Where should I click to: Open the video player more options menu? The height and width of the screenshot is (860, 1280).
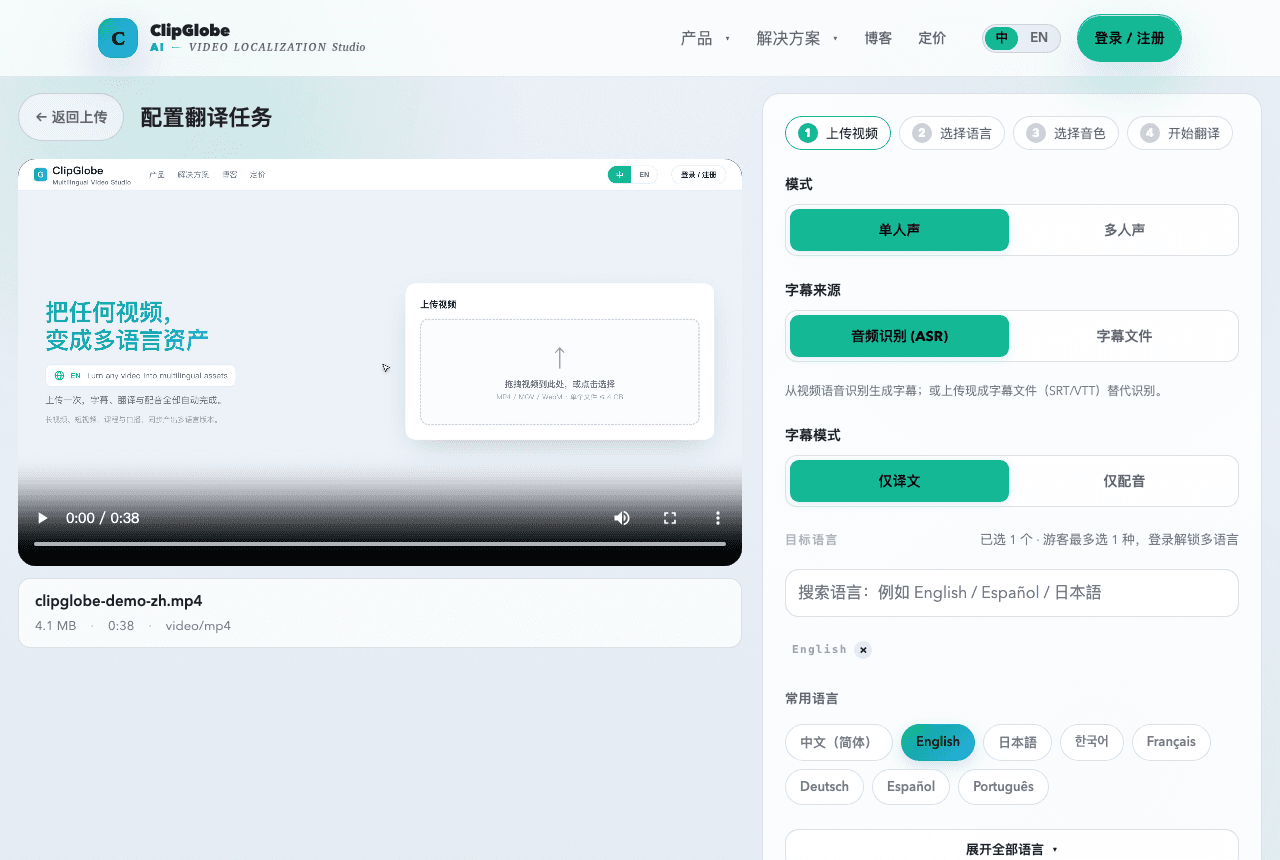point(717,518)
